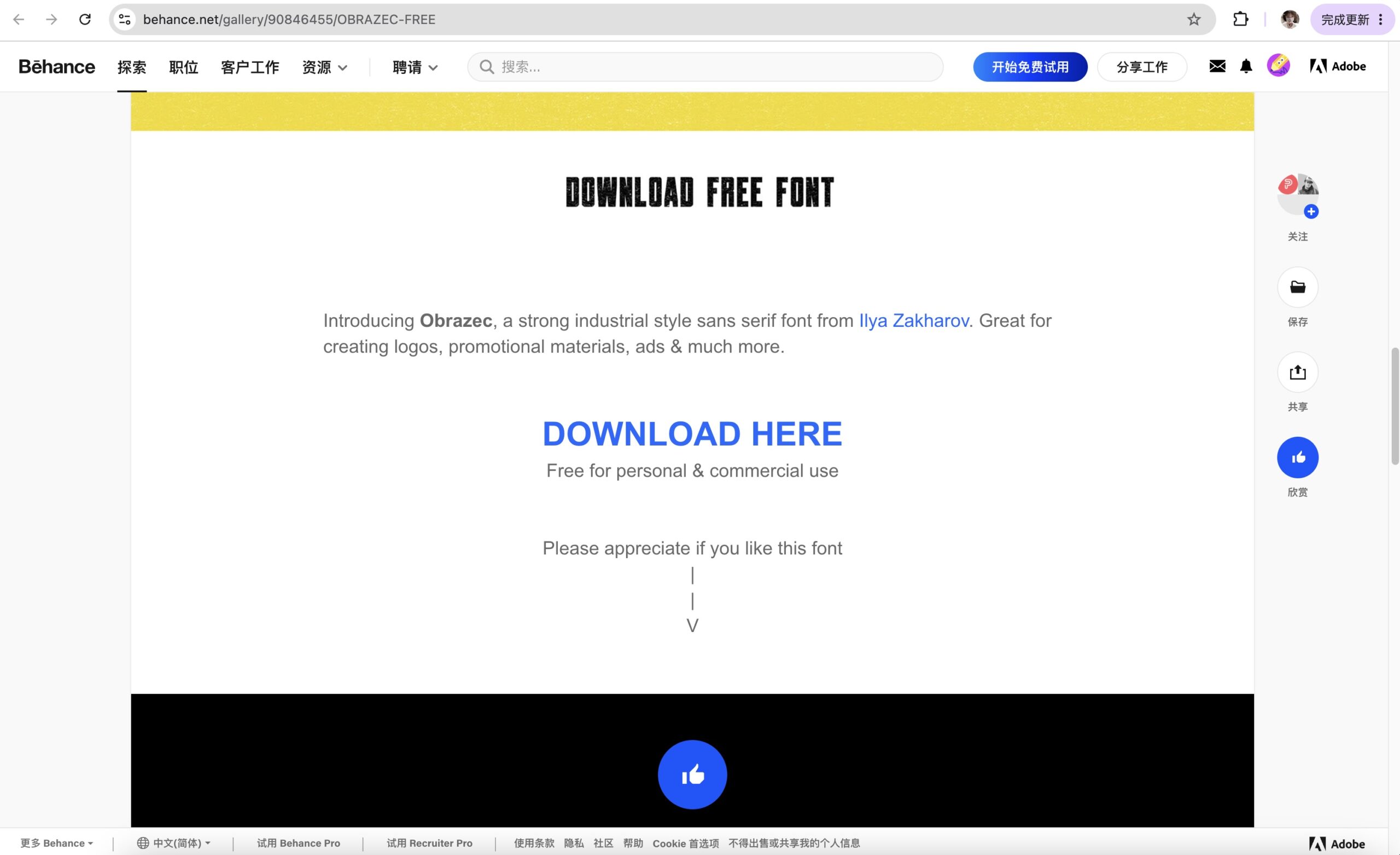Click 开始免费试用 button
The width and height of the screenshot is (1400, 855).
coord(1030,67)
